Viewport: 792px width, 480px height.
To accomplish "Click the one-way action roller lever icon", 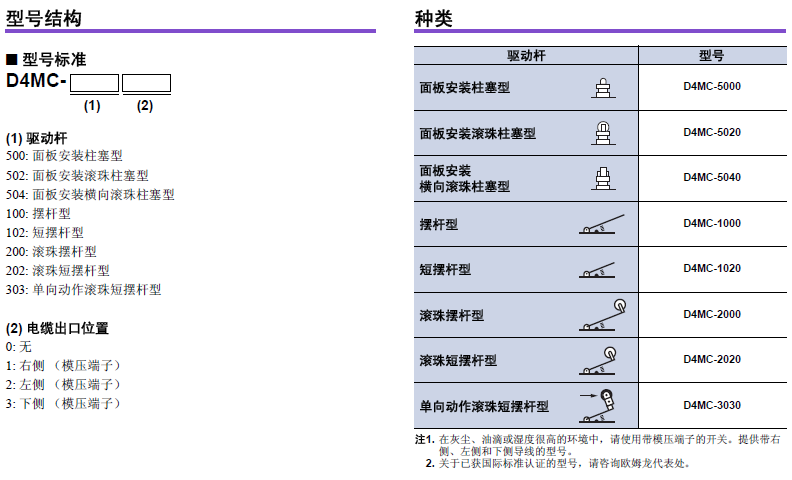I will coord(599,404).
